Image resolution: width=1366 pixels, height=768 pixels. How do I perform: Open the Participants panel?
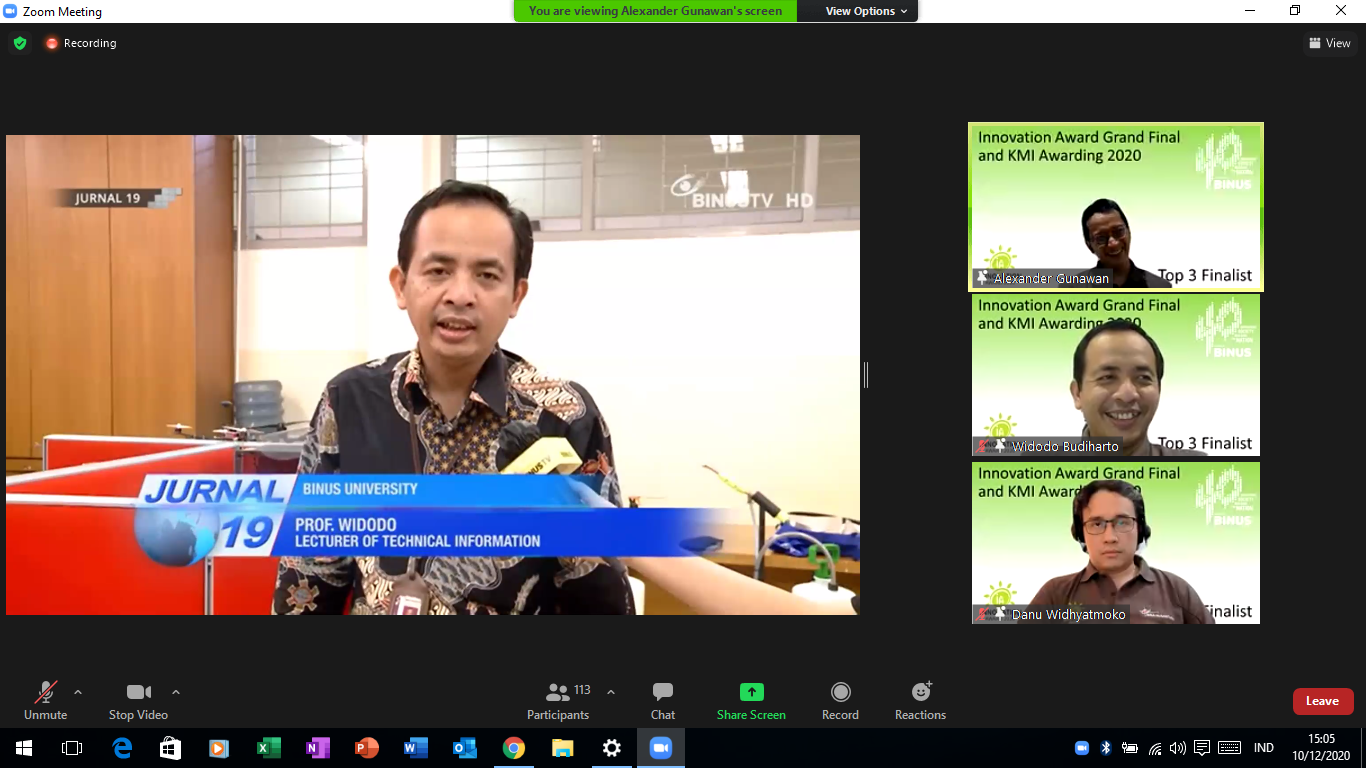pos(558,700)
